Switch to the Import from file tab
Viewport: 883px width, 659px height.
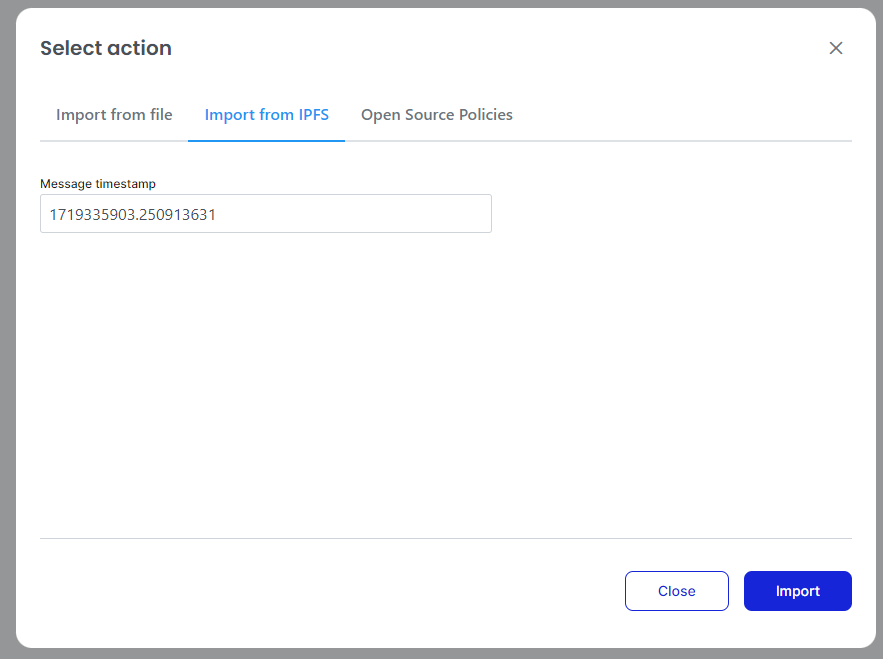click(x=114, y=115)
